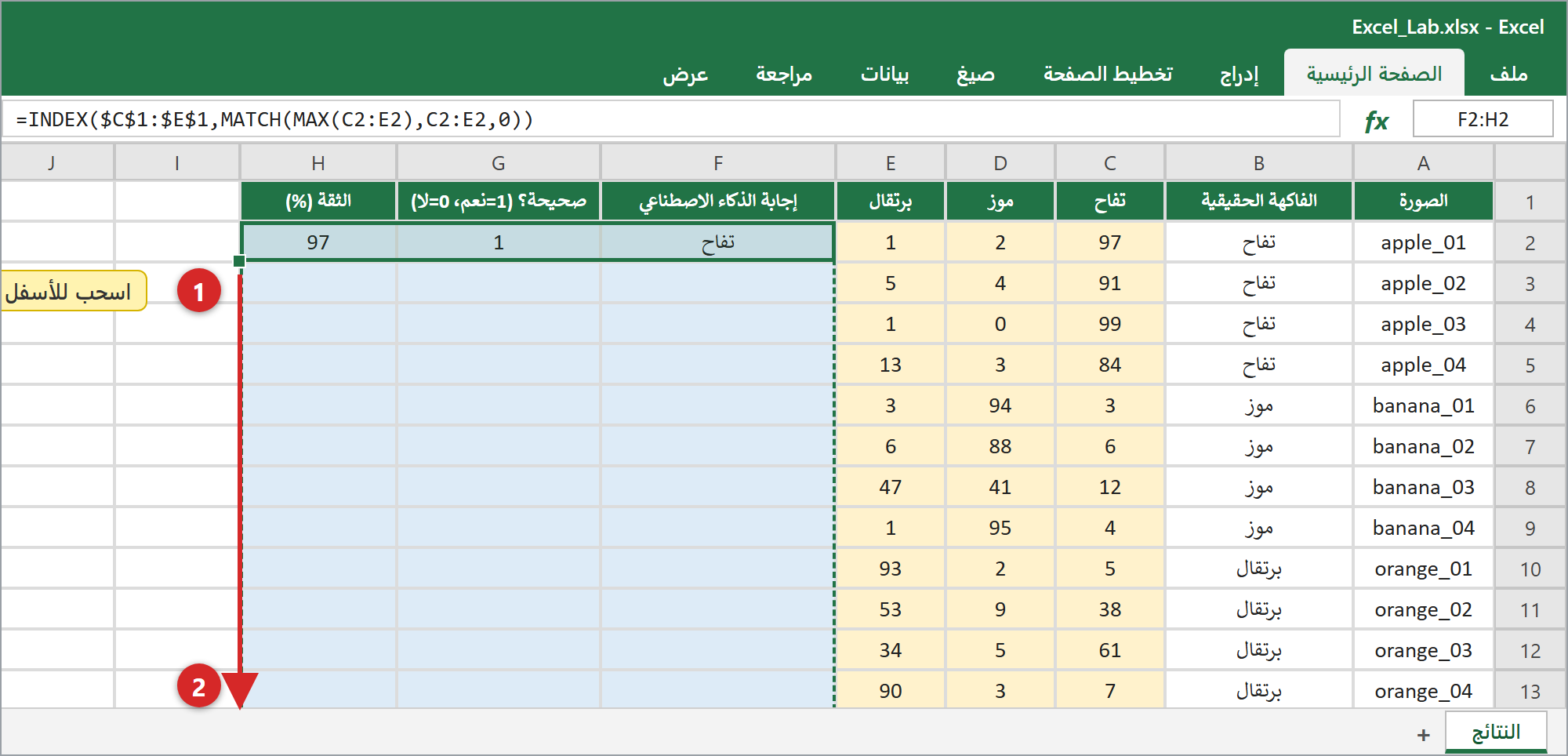Viewport: 1568px width, 756px height.
Task: Open the مراجعة (Review) tab
Action: click(x=784, y=74)
